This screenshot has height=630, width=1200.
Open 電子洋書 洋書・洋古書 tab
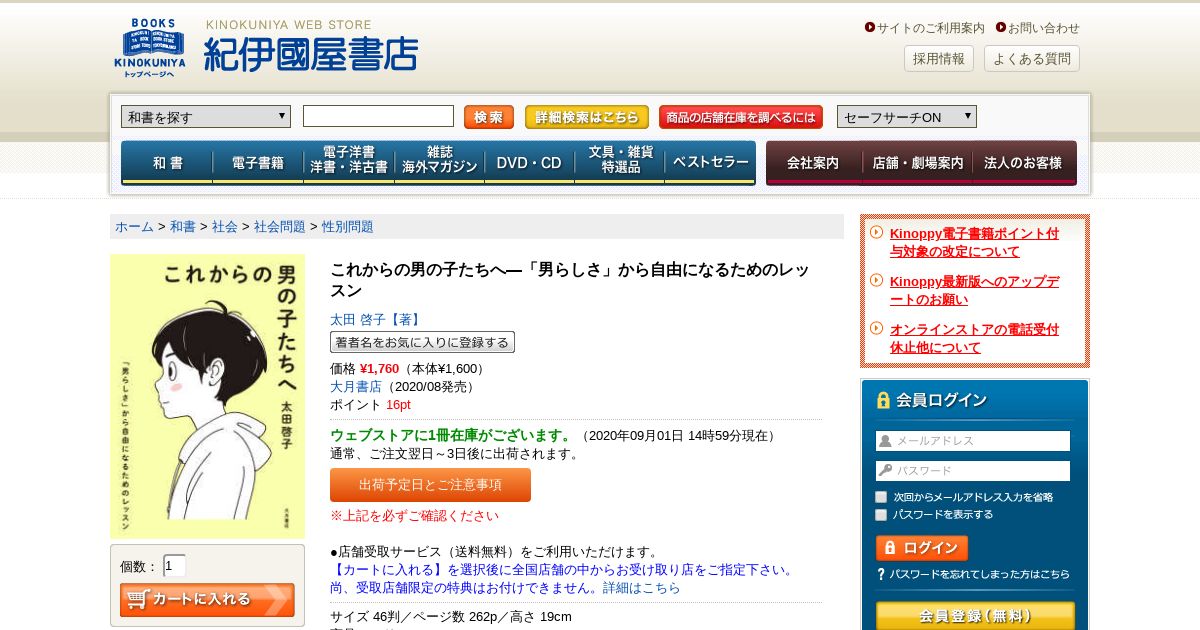[349, 162]
